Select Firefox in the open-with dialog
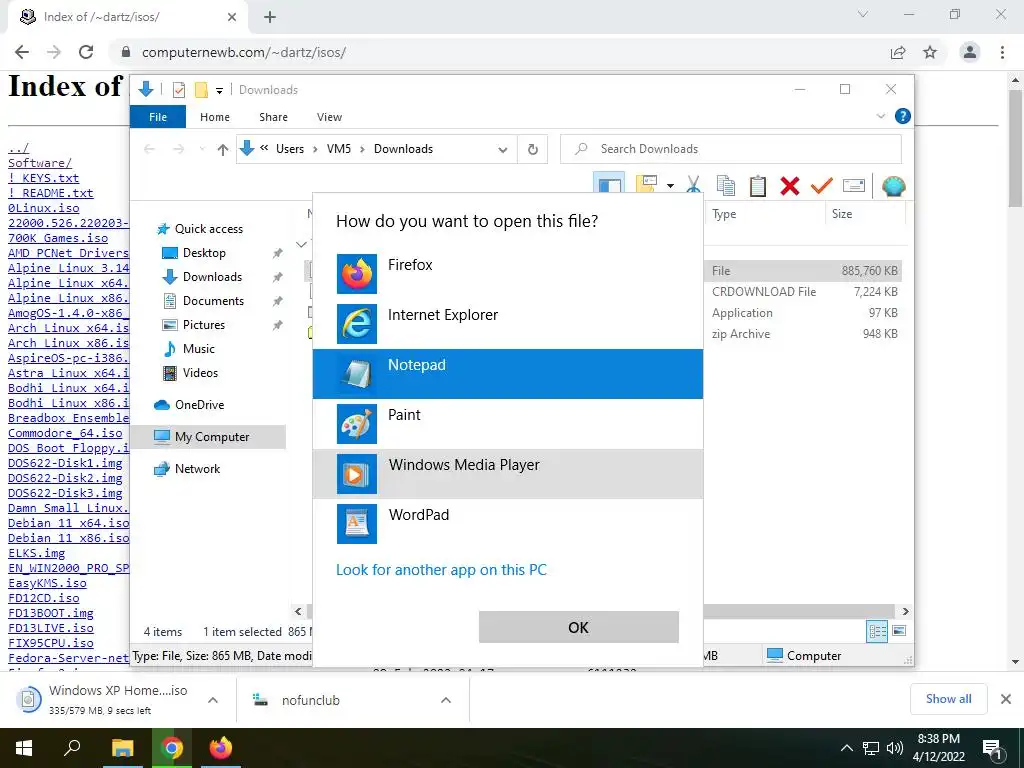Image resolution: width=1024 pixels, height=768 pixels. [x=507, y=274]
